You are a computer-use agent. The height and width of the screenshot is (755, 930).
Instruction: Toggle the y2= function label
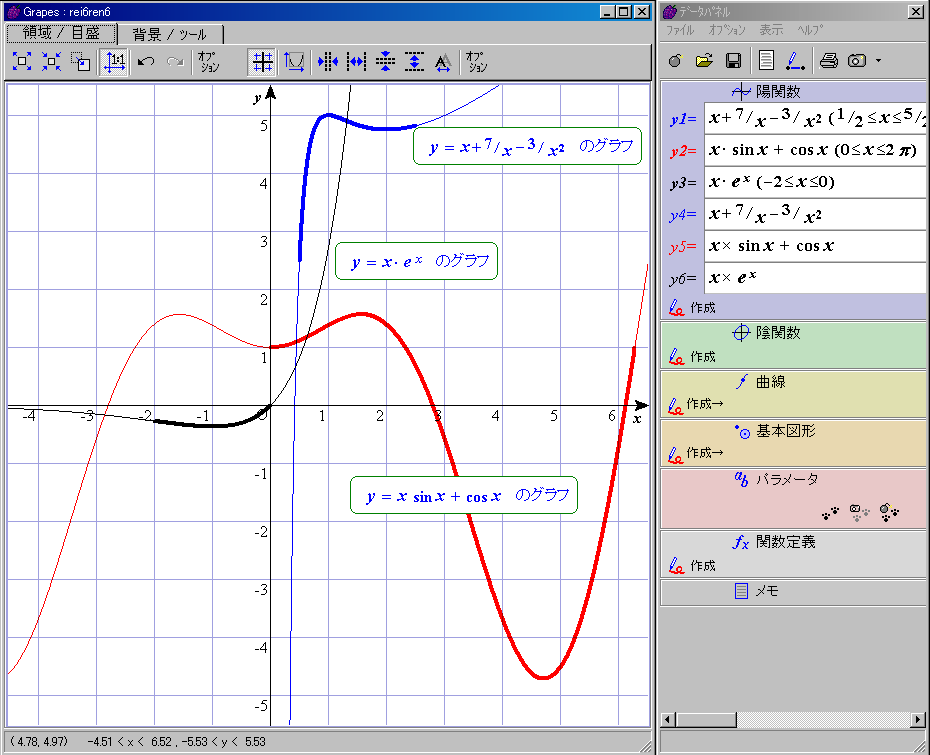coord(683,151)
